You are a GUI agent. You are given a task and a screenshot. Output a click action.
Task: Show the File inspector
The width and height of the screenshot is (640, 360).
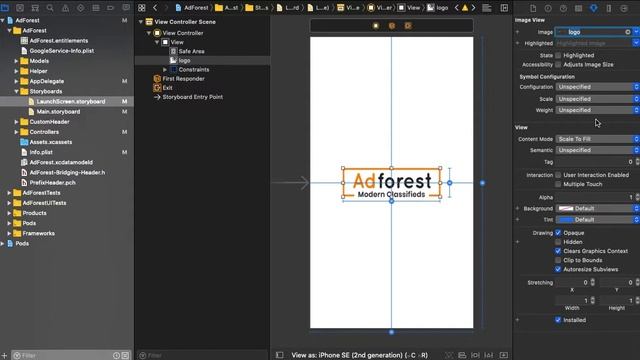[533, 8]
